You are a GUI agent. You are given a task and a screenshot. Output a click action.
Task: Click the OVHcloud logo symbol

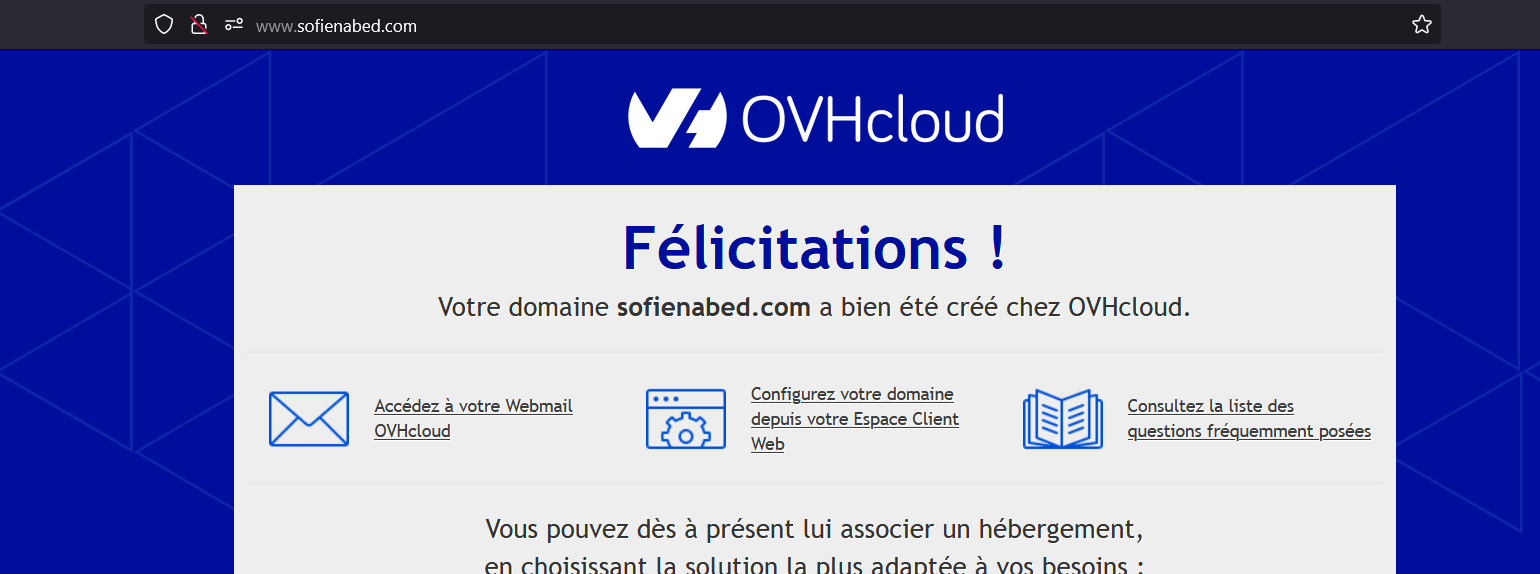[x=676, y=119]
